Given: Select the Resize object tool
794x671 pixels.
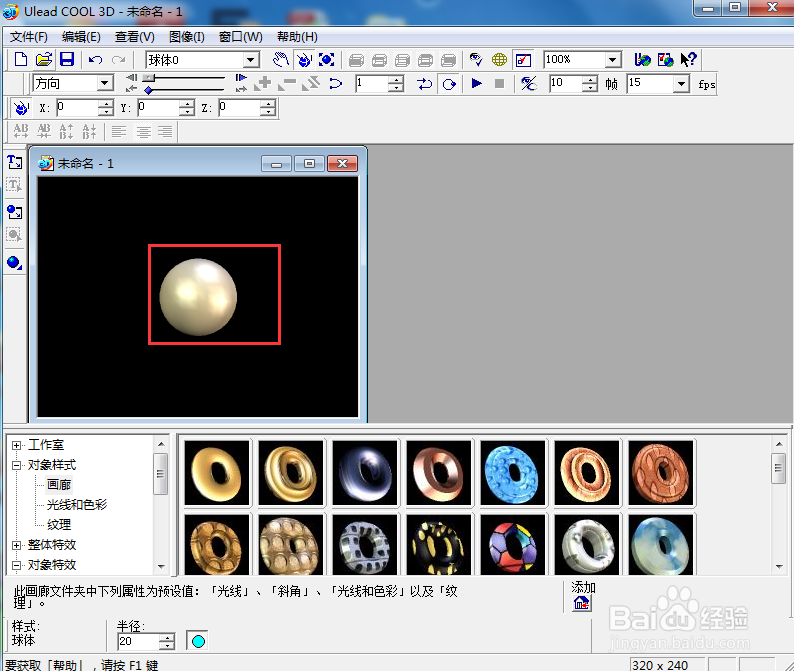Looking at the screenshot, I should pos(327,60).
